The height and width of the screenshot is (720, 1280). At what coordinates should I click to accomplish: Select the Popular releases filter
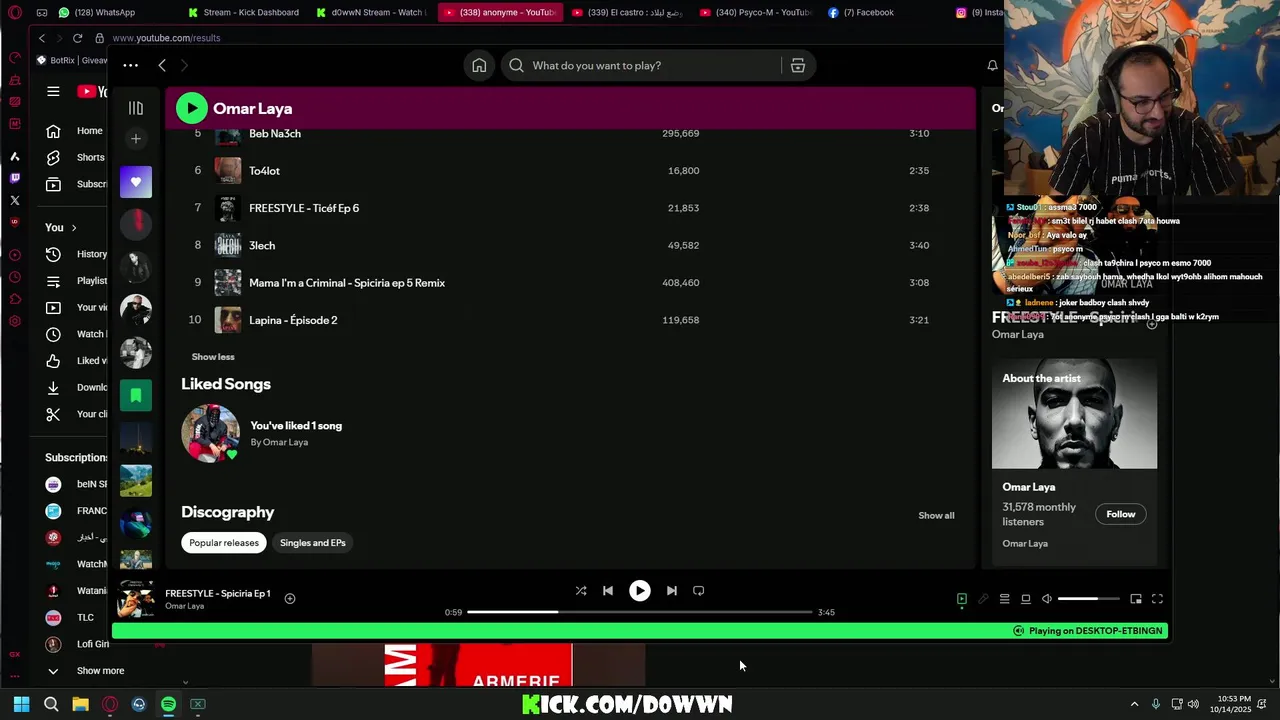tap(224, 543)
